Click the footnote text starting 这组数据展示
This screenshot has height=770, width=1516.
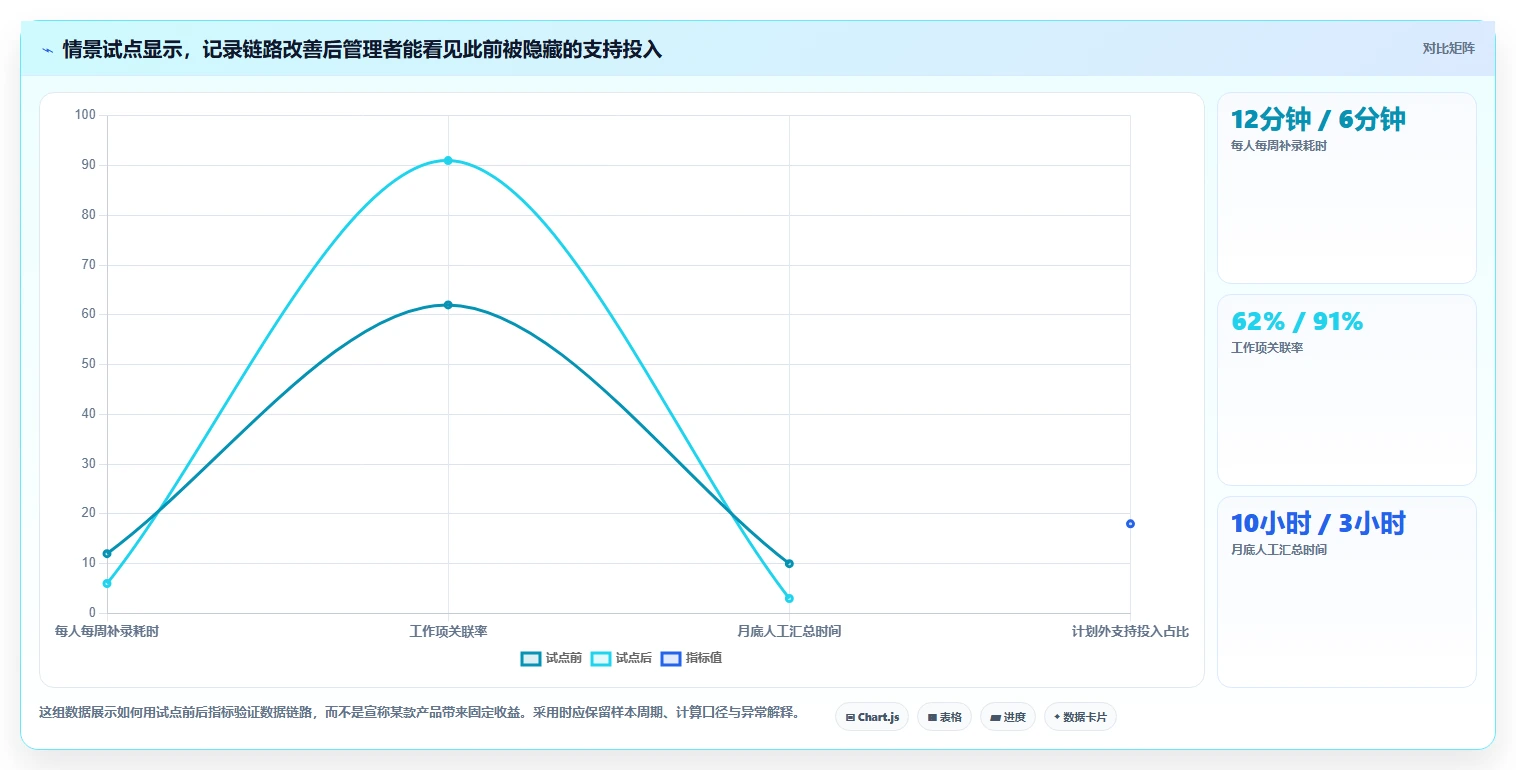pyautogui.click(x=419, y=712)
